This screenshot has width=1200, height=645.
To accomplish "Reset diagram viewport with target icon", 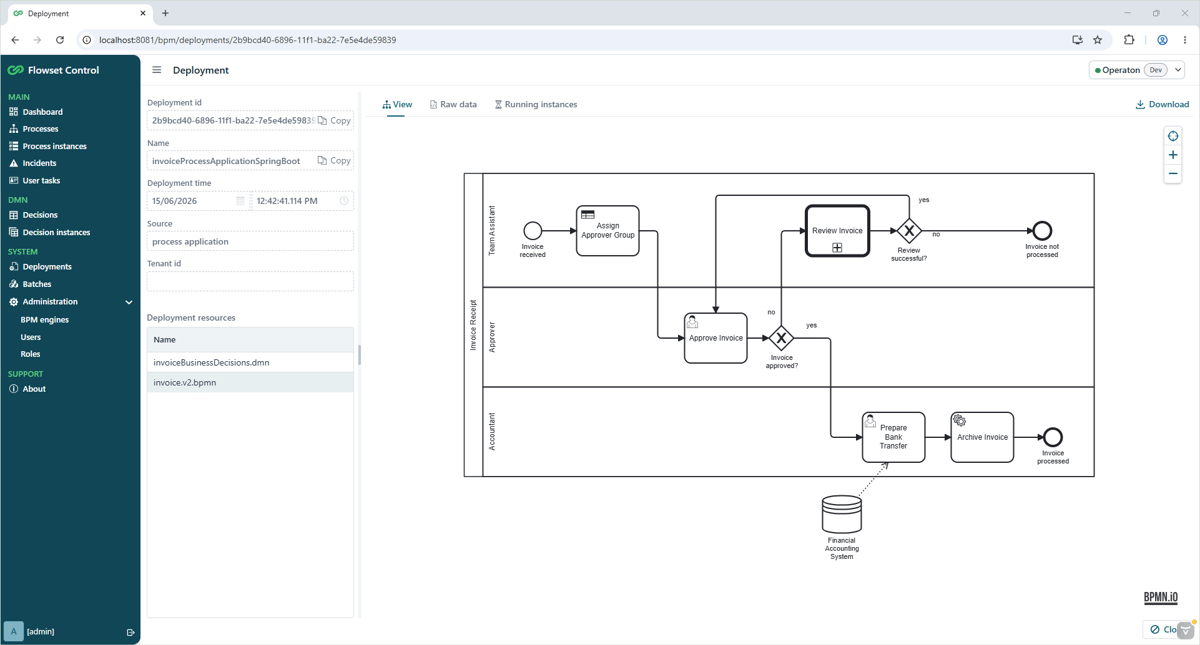I will (1173, 136).
